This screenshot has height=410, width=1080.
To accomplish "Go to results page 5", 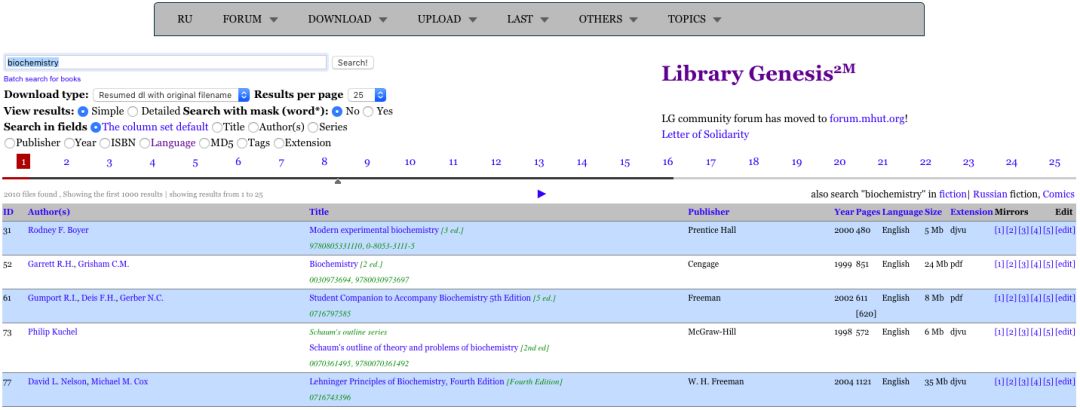I will pos(195,163).
